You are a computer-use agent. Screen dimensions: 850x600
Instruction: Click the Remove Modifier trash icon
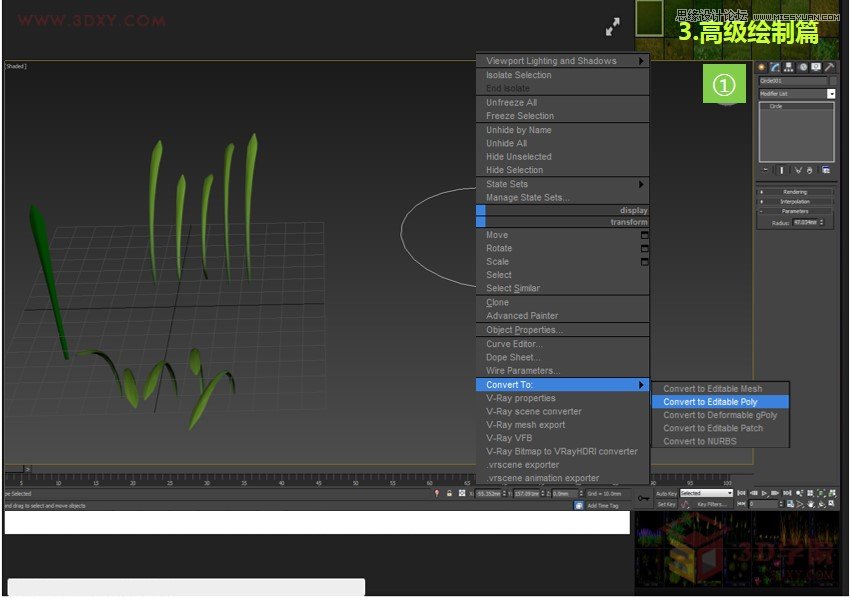808,170
